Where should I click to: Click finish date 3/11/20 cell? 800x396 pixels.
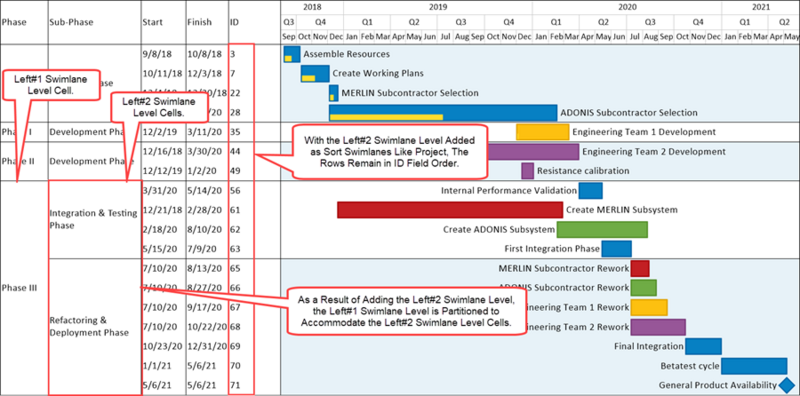point(205,132)
